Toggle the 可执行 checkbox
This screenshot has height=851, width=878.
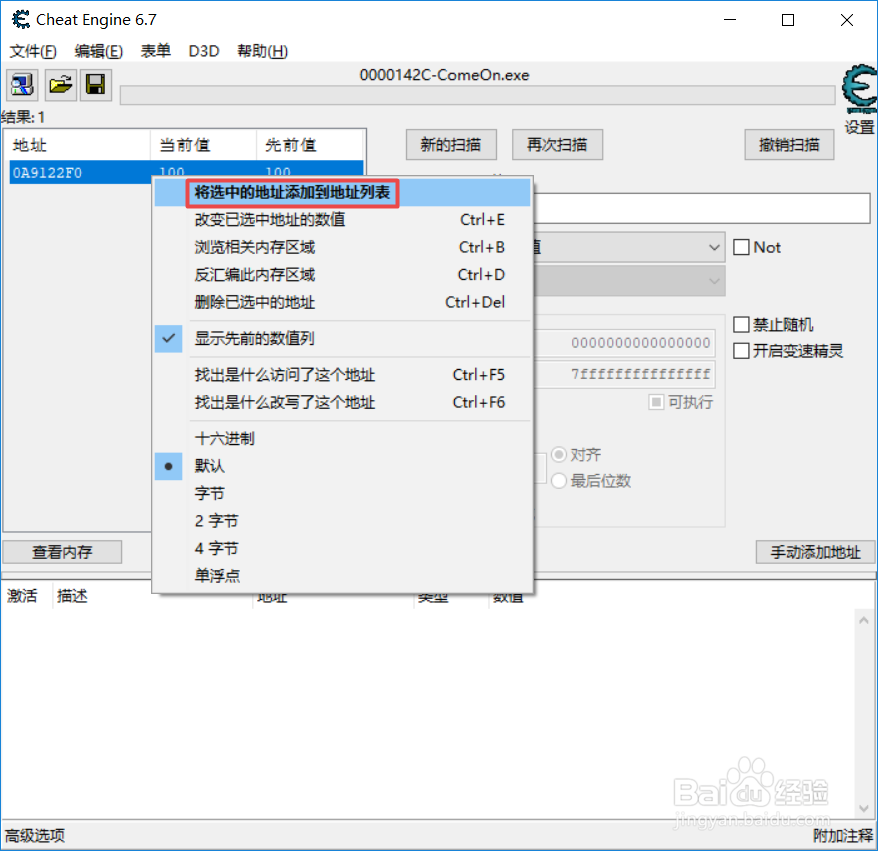pos(656,402)
